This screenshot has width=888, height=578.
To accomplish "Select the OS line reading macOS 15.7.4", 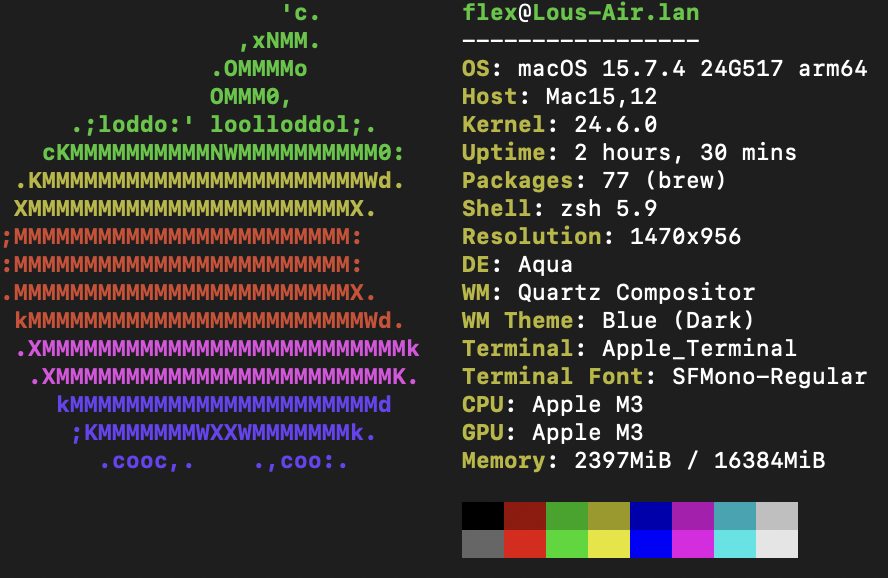I will click(664, 69).
